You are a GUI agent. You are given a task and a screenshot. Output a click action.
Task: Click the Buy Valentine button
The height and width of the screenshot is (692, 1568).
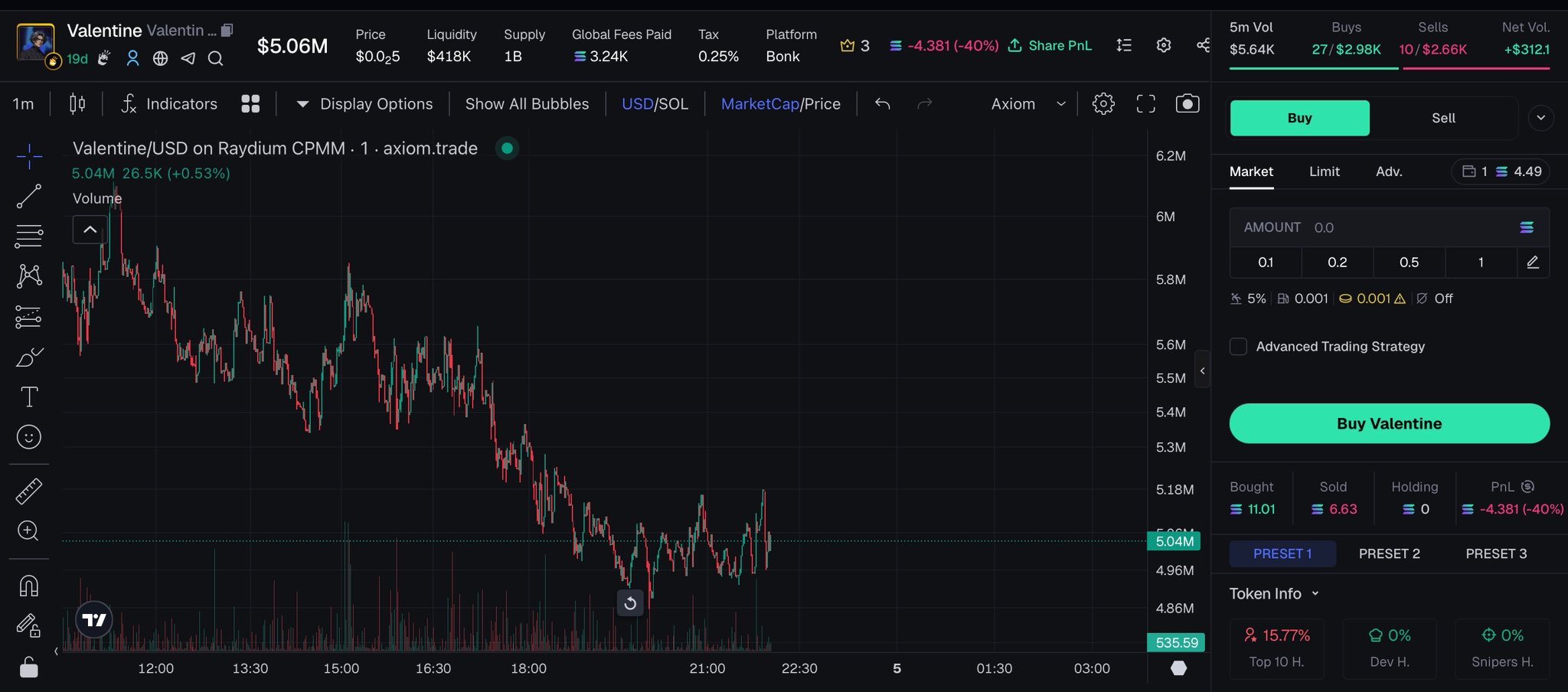(1390, 423)
